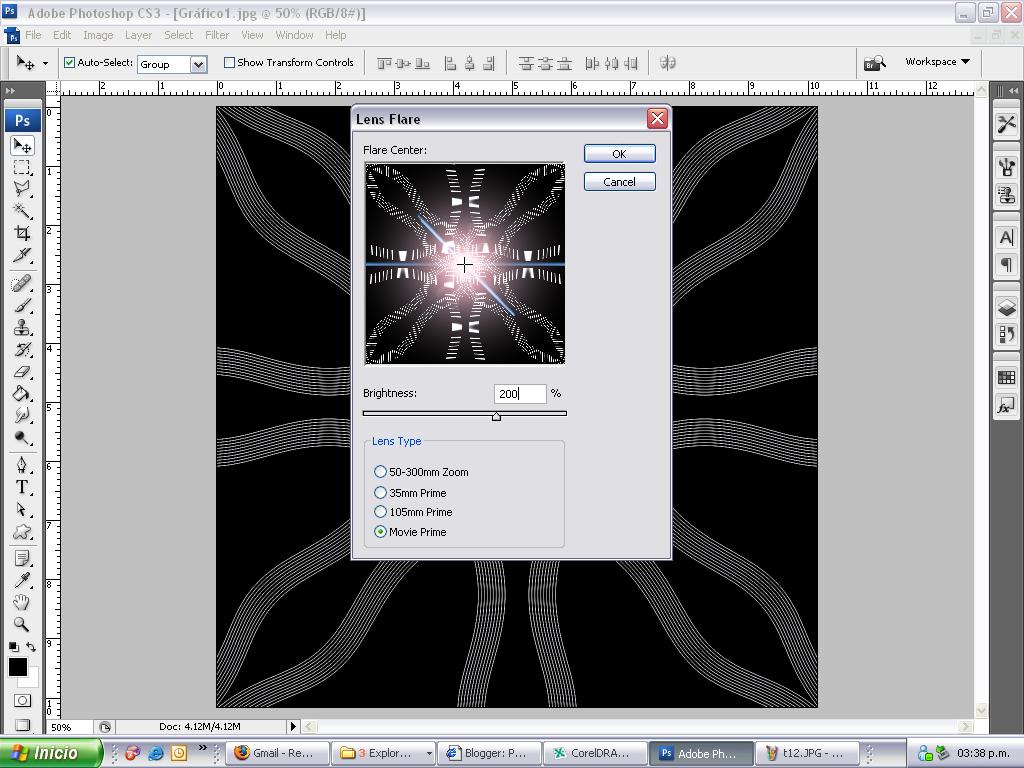Viewport: 1024px width, 768px height.
Task: Select the Zoom tool
Action: (x=22, y=624)
